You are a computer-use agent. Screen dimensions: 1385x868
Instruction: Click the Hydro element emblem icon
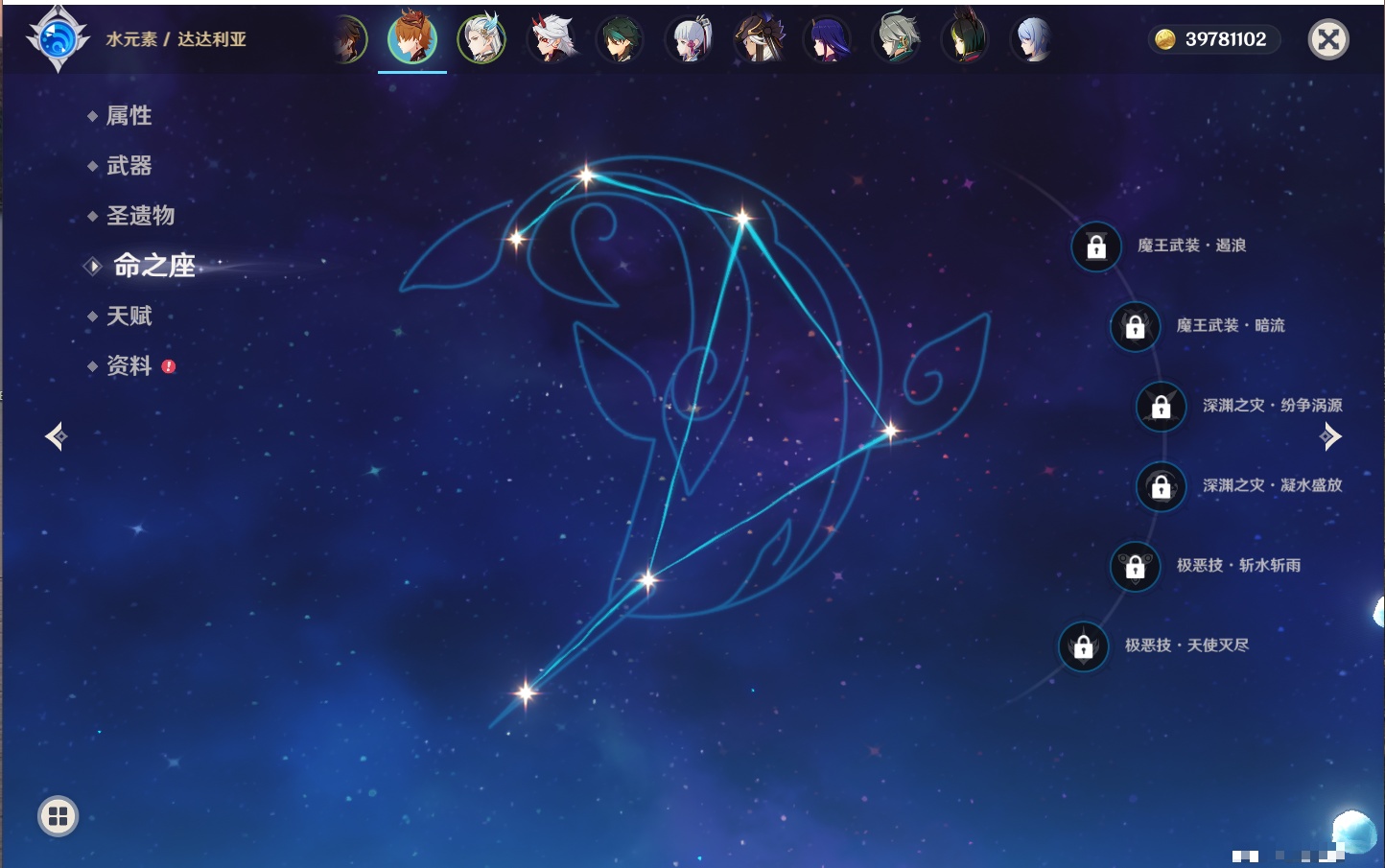[58, 39]
